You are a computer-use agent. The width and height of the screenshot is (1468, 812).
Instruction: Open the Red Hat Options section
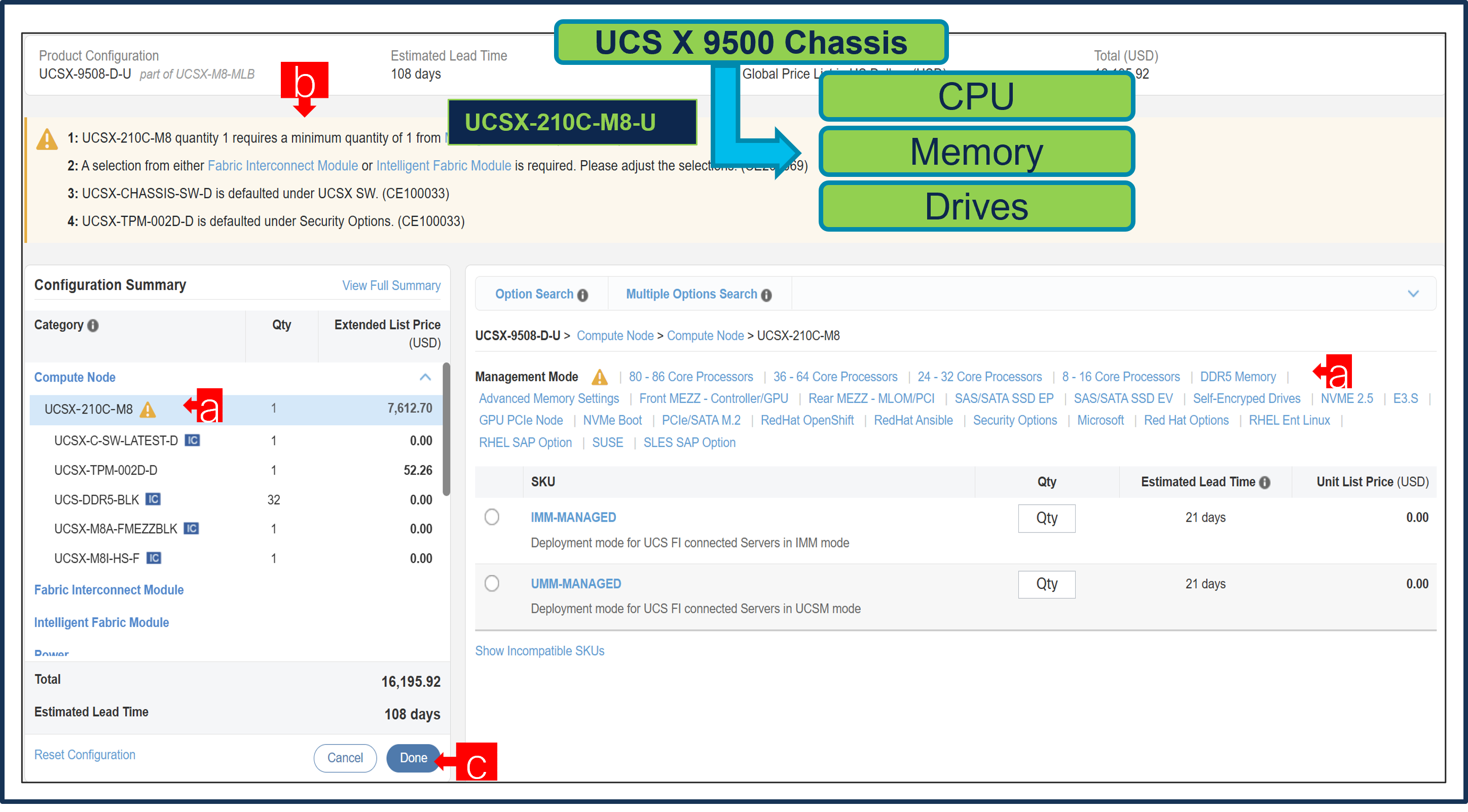(1187, 421)
